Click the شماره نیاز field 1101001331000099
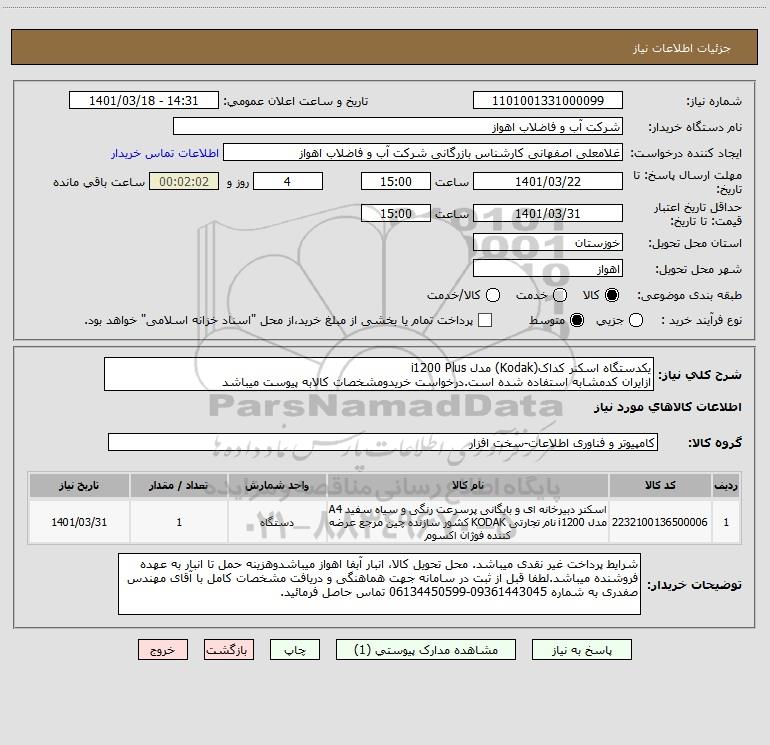Viewport: 770px width, 745px height. 548,100
